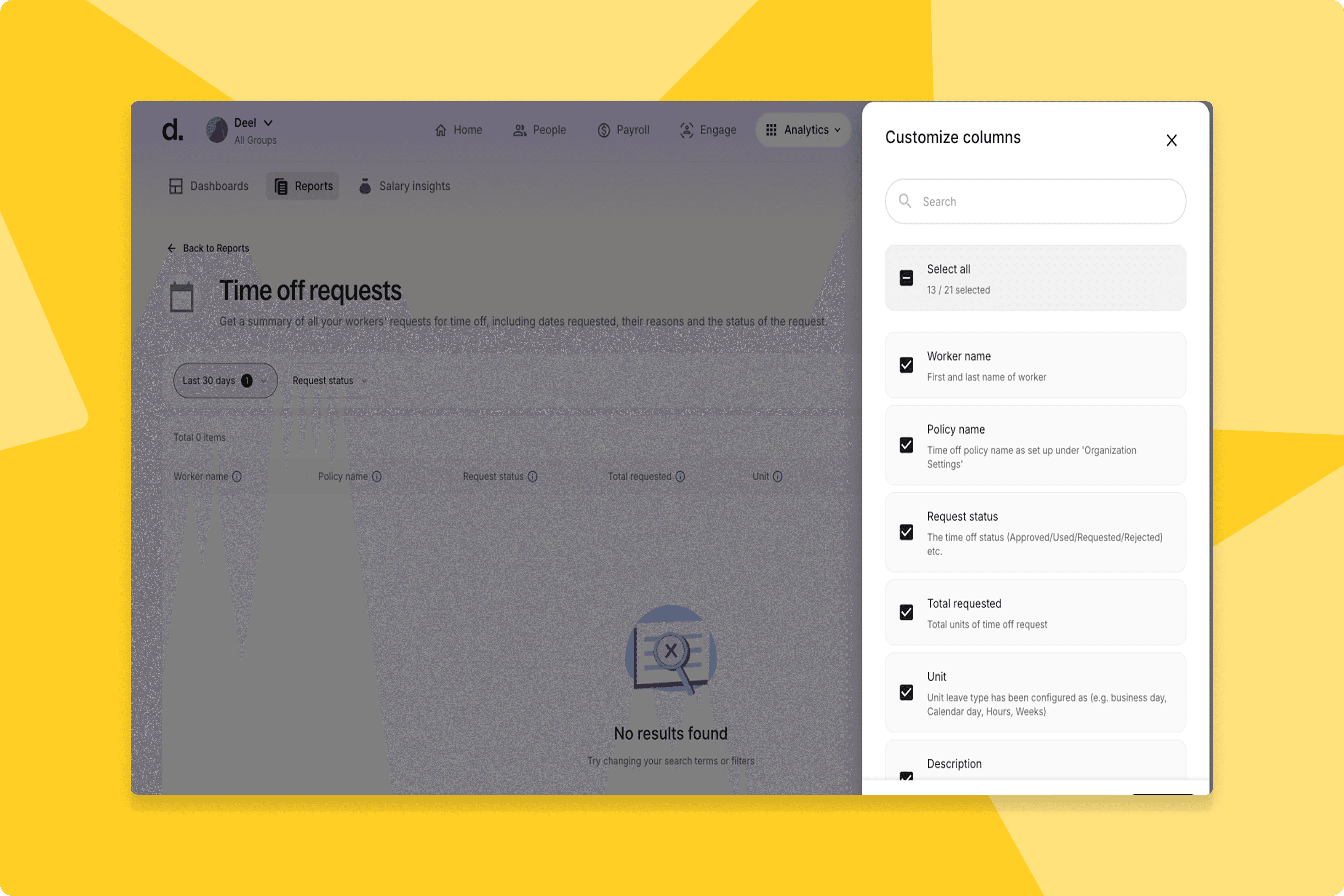Click the Request status column info icon
Image resolution: width=1344 pixels, height=896 pixels.
point(533,477)
